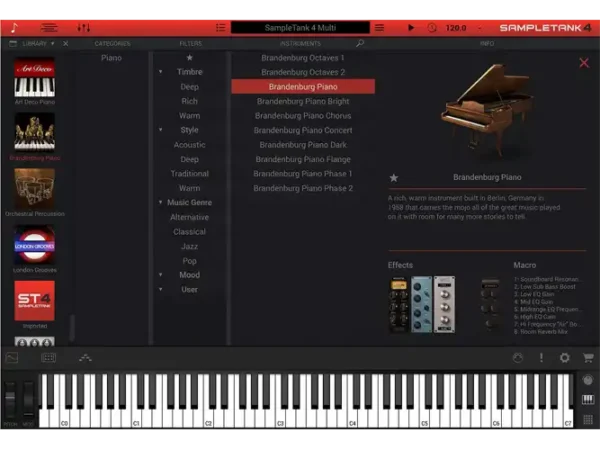Screen dimensions: 600x450
Task: Select Brandenburg Piano Chorus instrument
Action: click(303, 116)
